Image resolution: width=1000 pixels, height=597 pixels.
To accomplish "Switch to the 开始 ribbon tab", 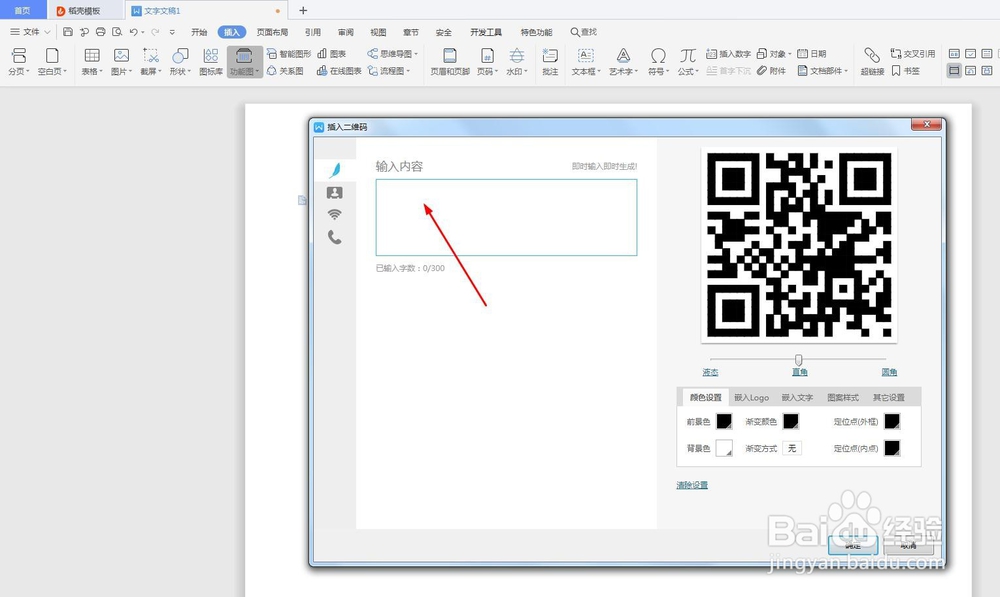I will (x=199, y=32).
